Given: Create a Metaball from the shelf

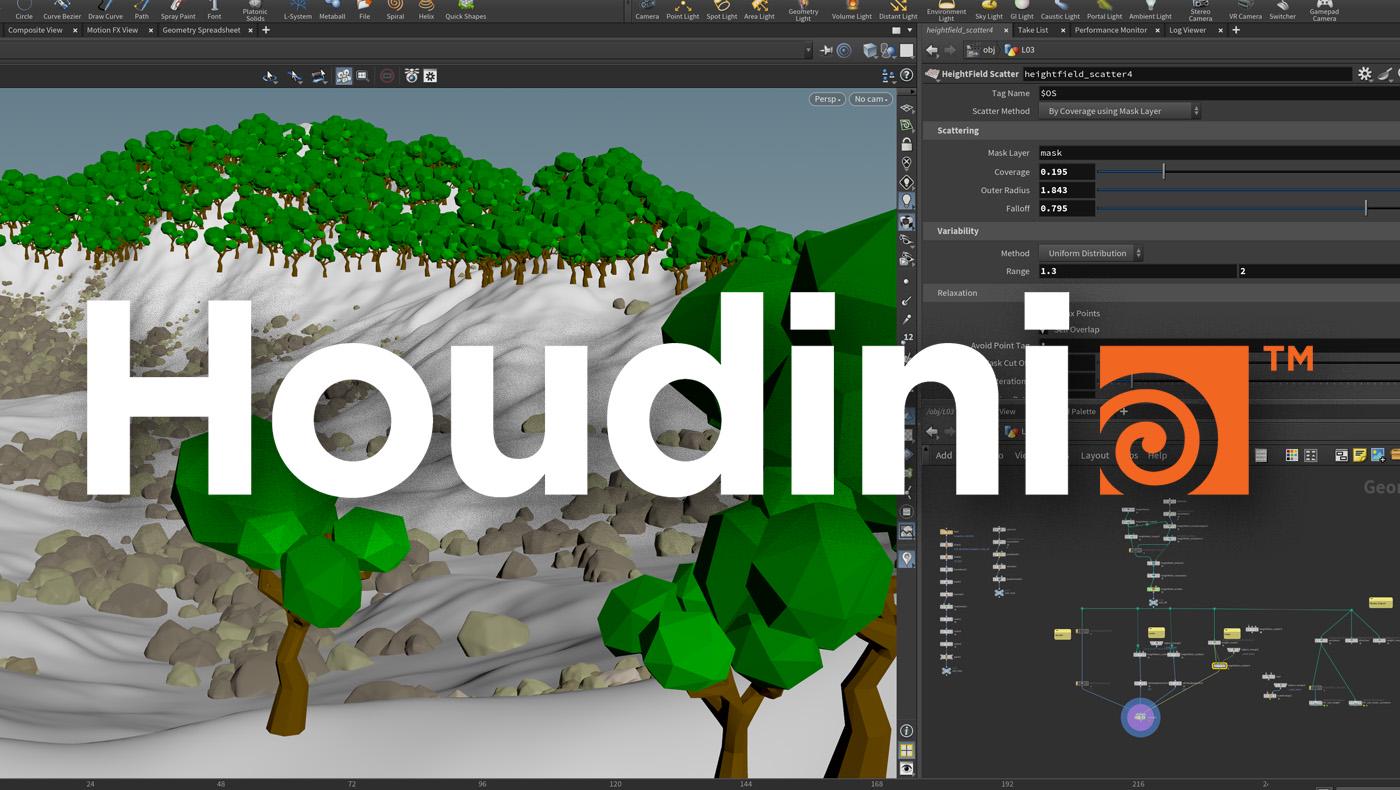Looking at the screenshot, I should [332, 10].
